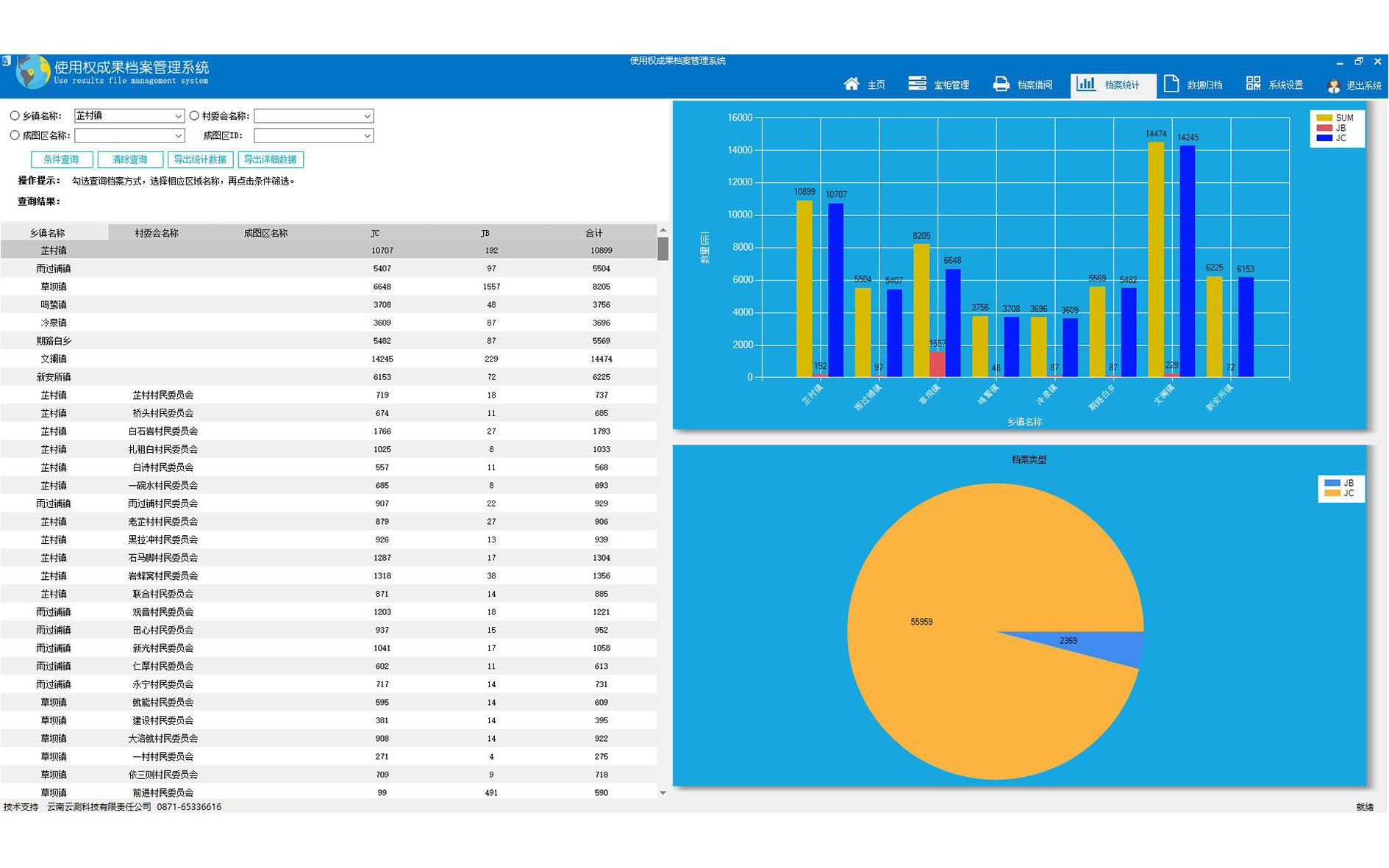Click the 导出统计数据 button
Screen dimensions: 1389x868
click(200, 159)
